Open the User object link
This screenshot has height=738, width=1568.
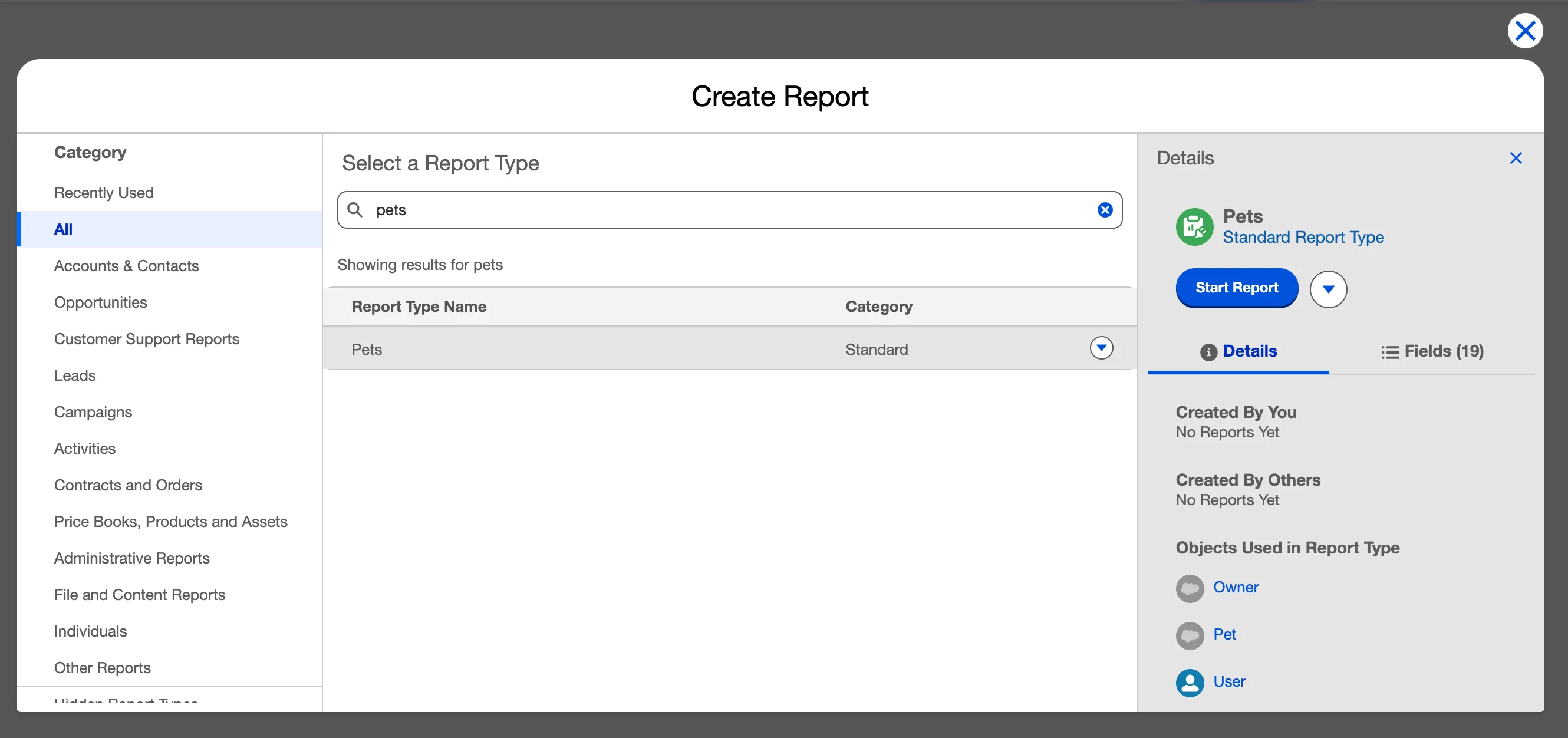click(x=1228, y=682)
